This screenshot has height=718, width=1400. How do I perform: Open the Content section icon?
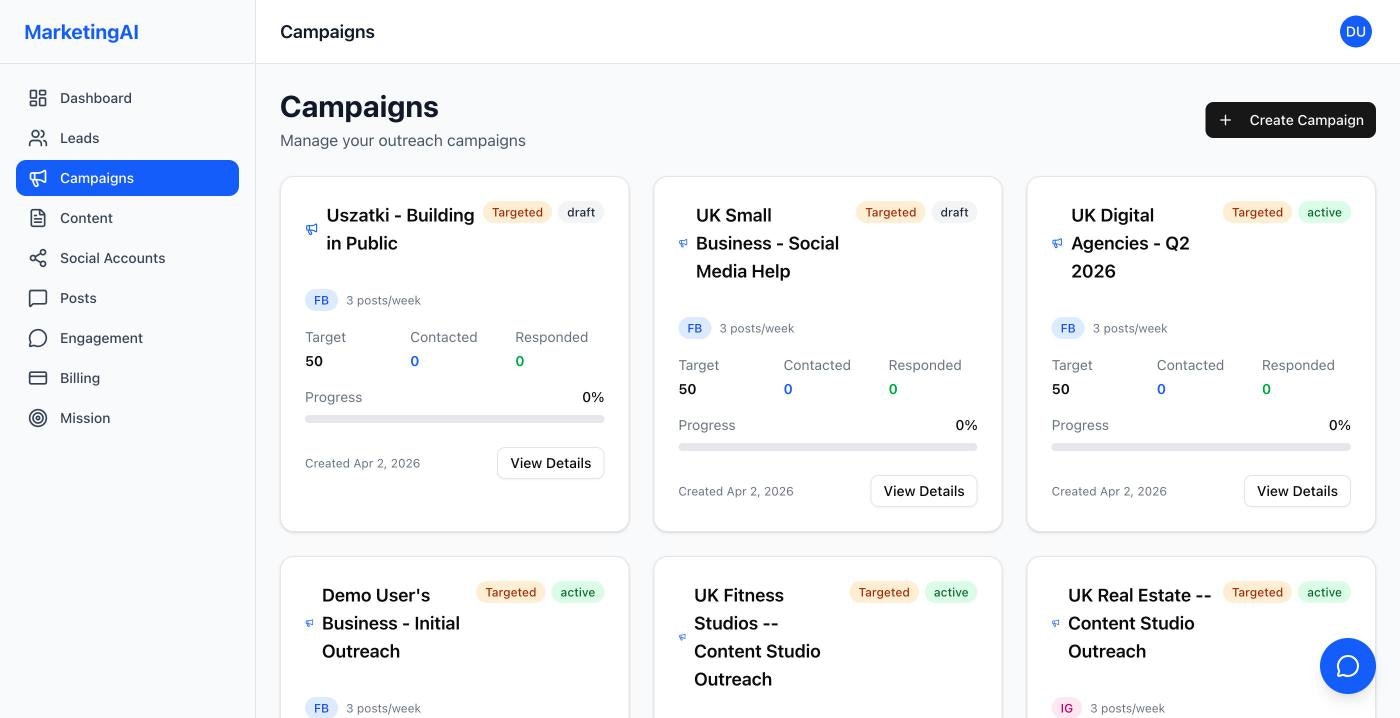[x=38, y=217]
